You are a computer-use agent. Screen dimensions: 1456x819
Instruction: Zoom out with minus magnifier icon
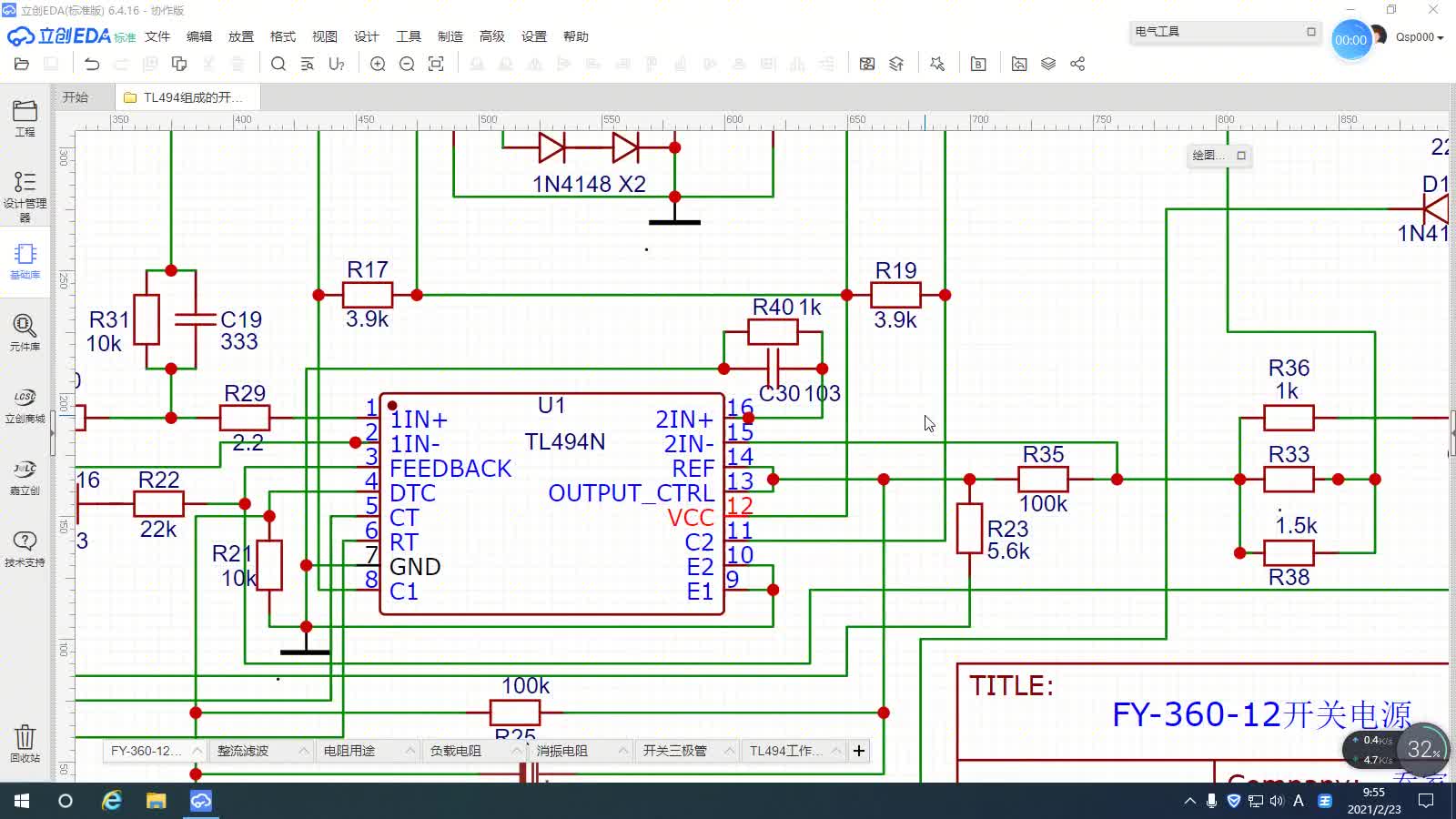point(407,64)
